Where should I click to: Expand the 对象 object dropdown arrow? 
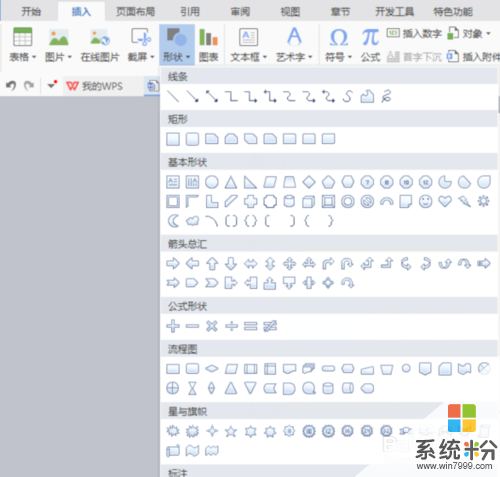tap(489, 33)
